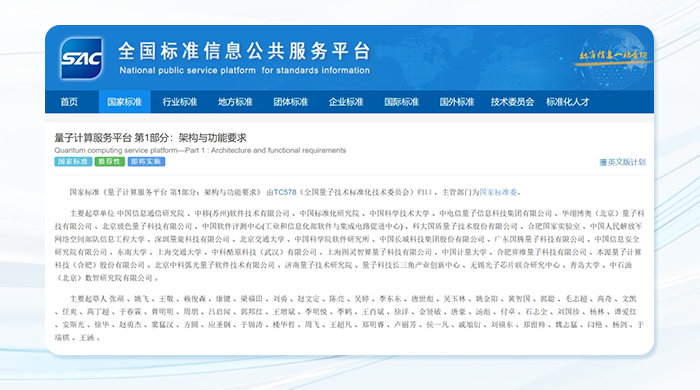Select the 国家标准 nav tab
700x390 pixels.
point(125,102)
